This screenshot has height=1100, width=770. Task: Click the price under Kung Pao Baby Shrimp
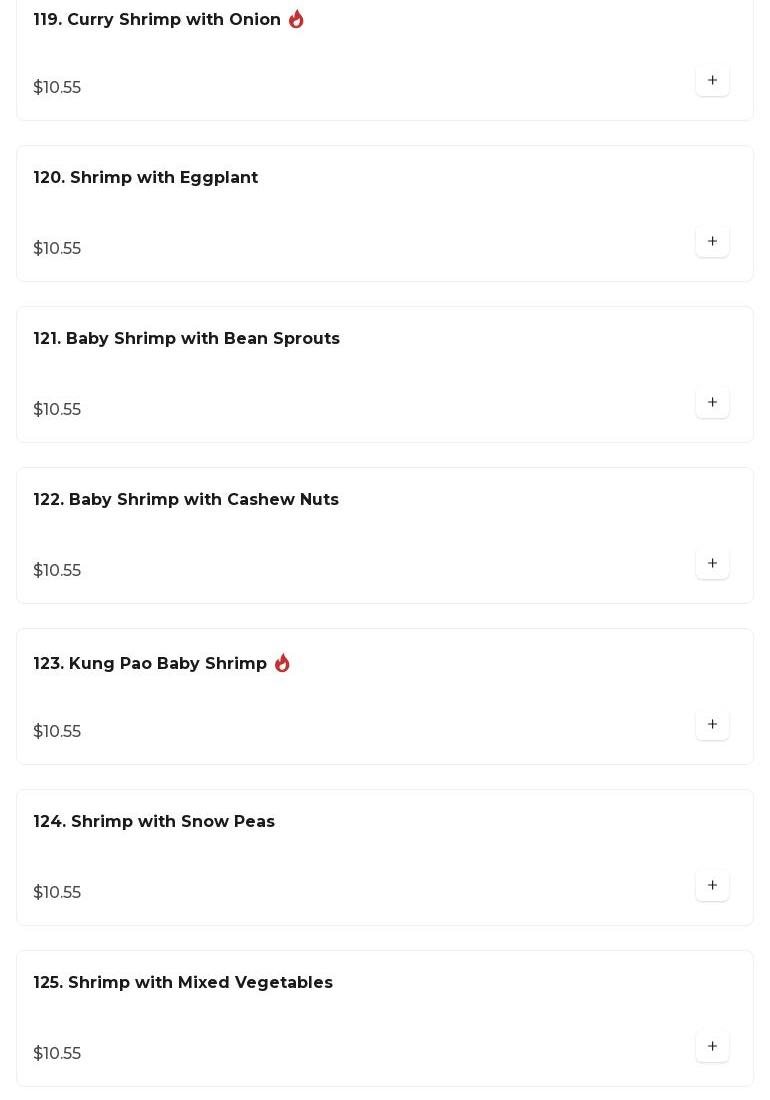[57, 732]
